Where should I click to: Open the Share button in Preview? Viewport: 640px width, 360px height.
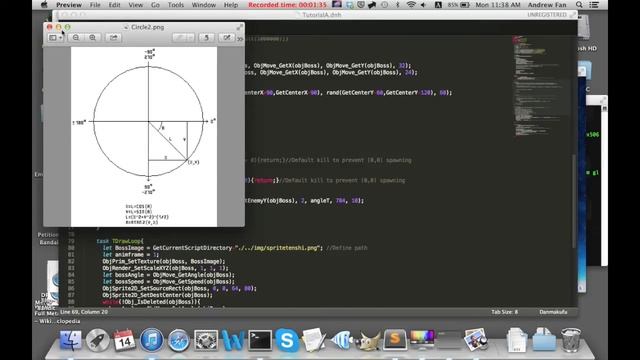(x=113, y=38)
